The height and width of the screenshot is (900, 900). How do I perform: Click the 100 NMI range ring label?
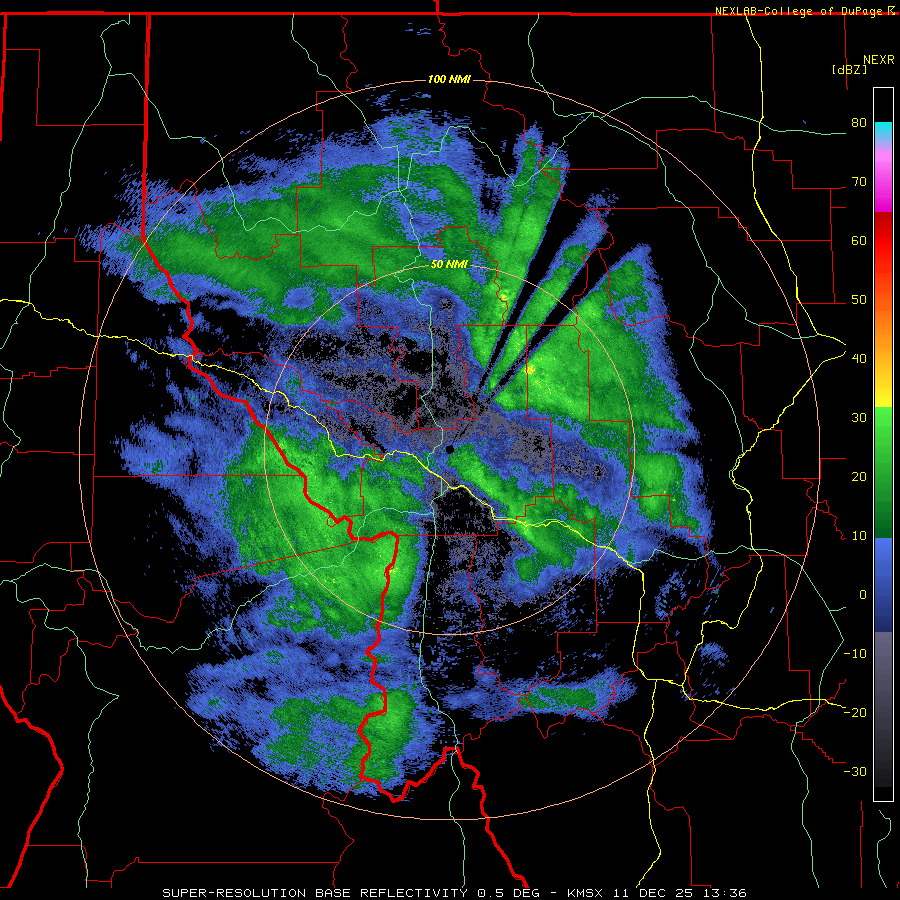449,79
